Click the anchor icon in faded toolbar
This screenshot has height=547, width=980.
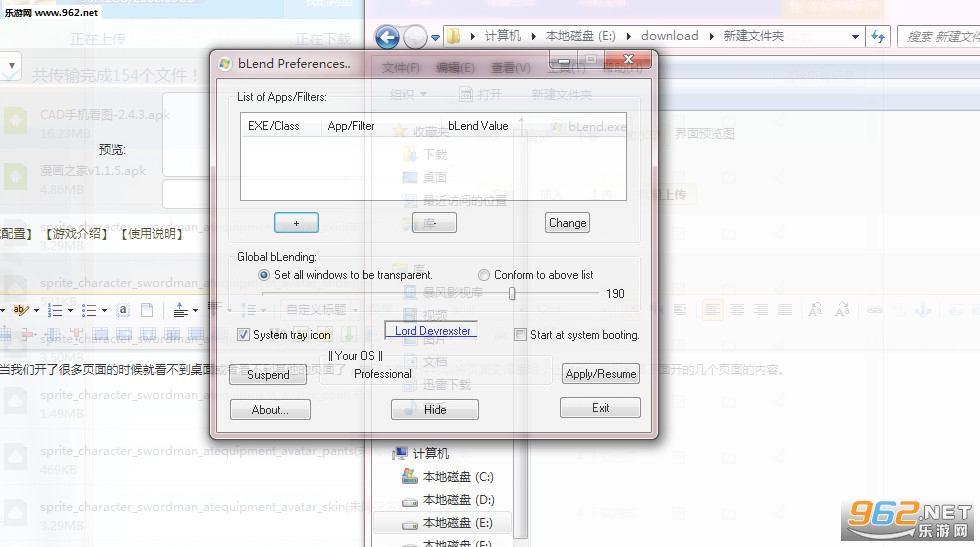coord(922,309)
